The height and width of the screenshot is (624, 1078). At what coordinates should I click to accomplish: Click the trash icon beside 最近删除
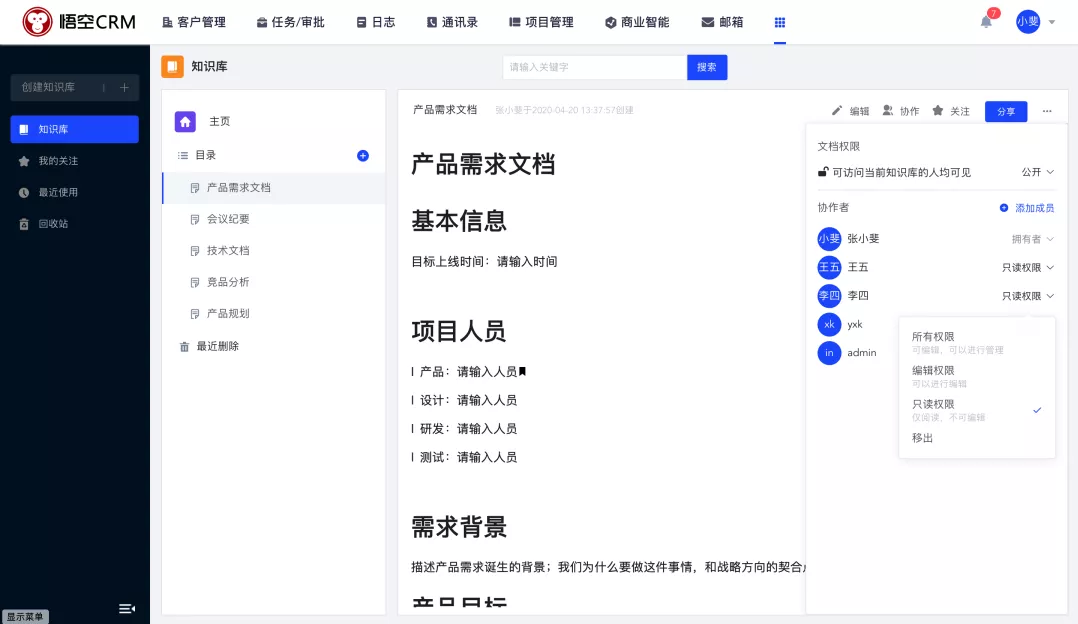pyautogui.click(x=184, y=347)
